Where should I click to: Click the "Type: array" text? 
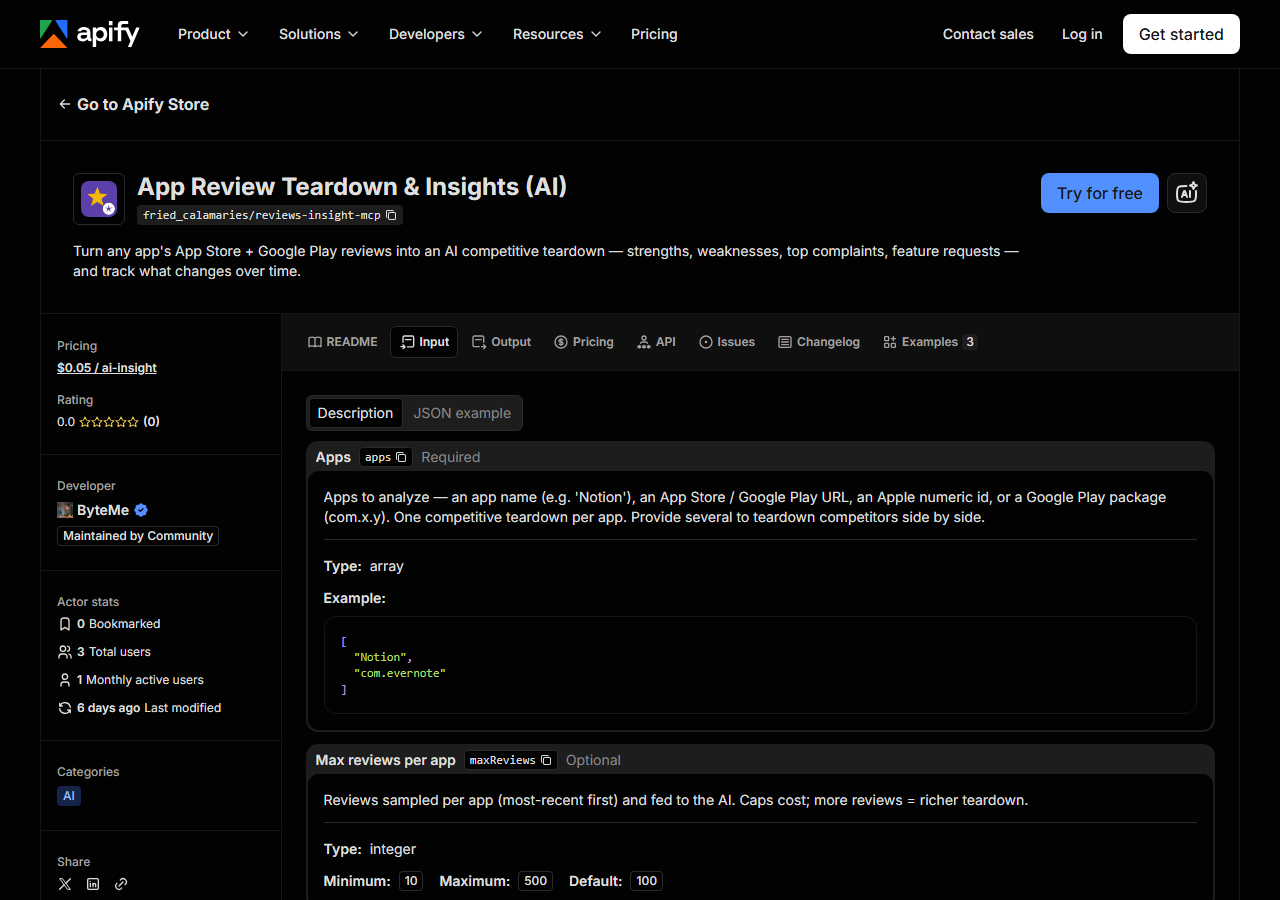(364, 566)
